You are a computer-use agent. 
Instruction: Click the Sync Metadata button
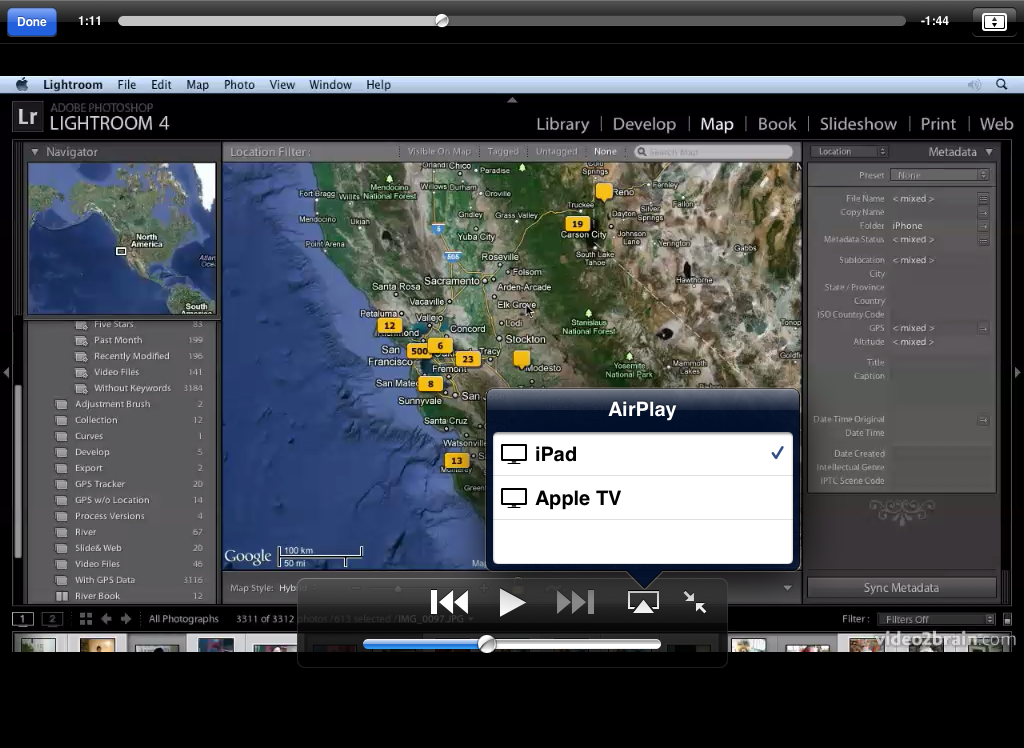[x=901, y=588]
